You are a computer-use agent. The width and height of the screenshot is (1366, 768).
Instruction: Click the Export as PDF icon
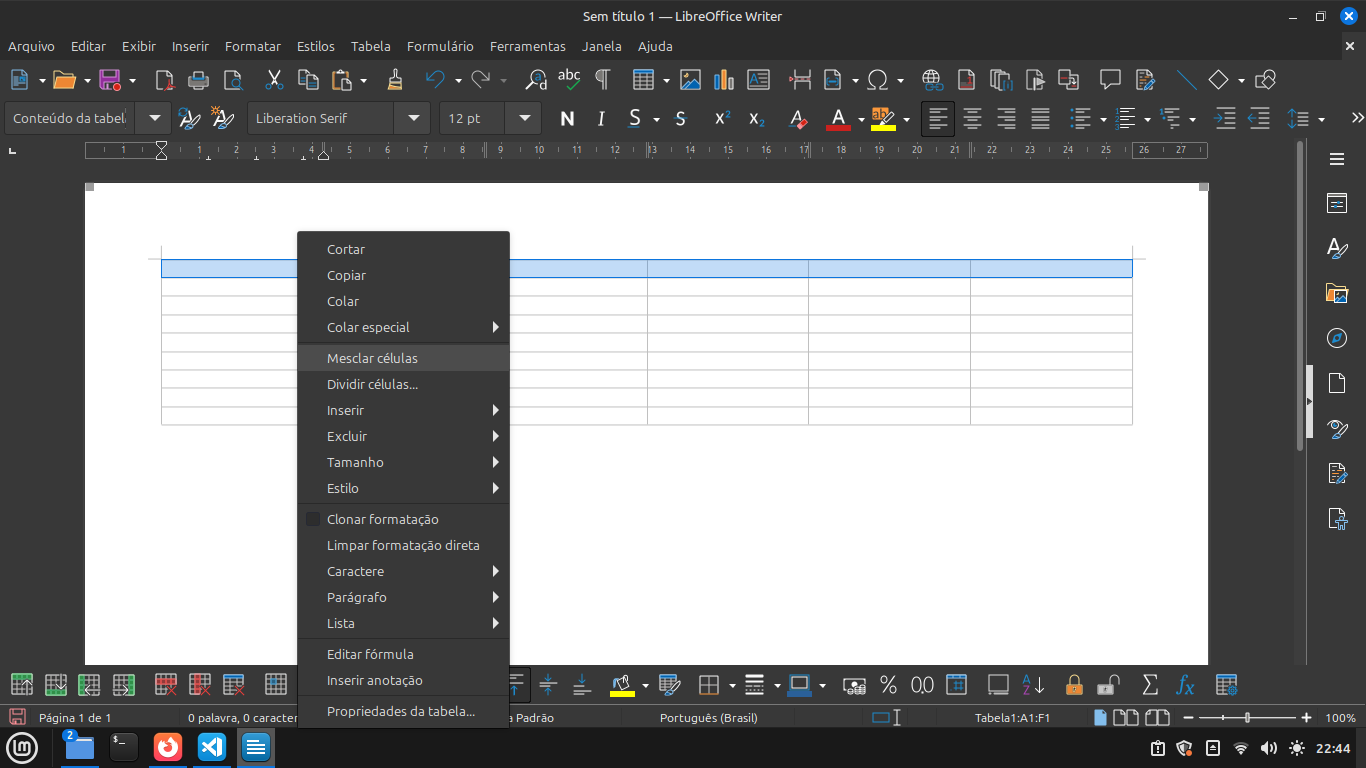[x=164, y=80]
